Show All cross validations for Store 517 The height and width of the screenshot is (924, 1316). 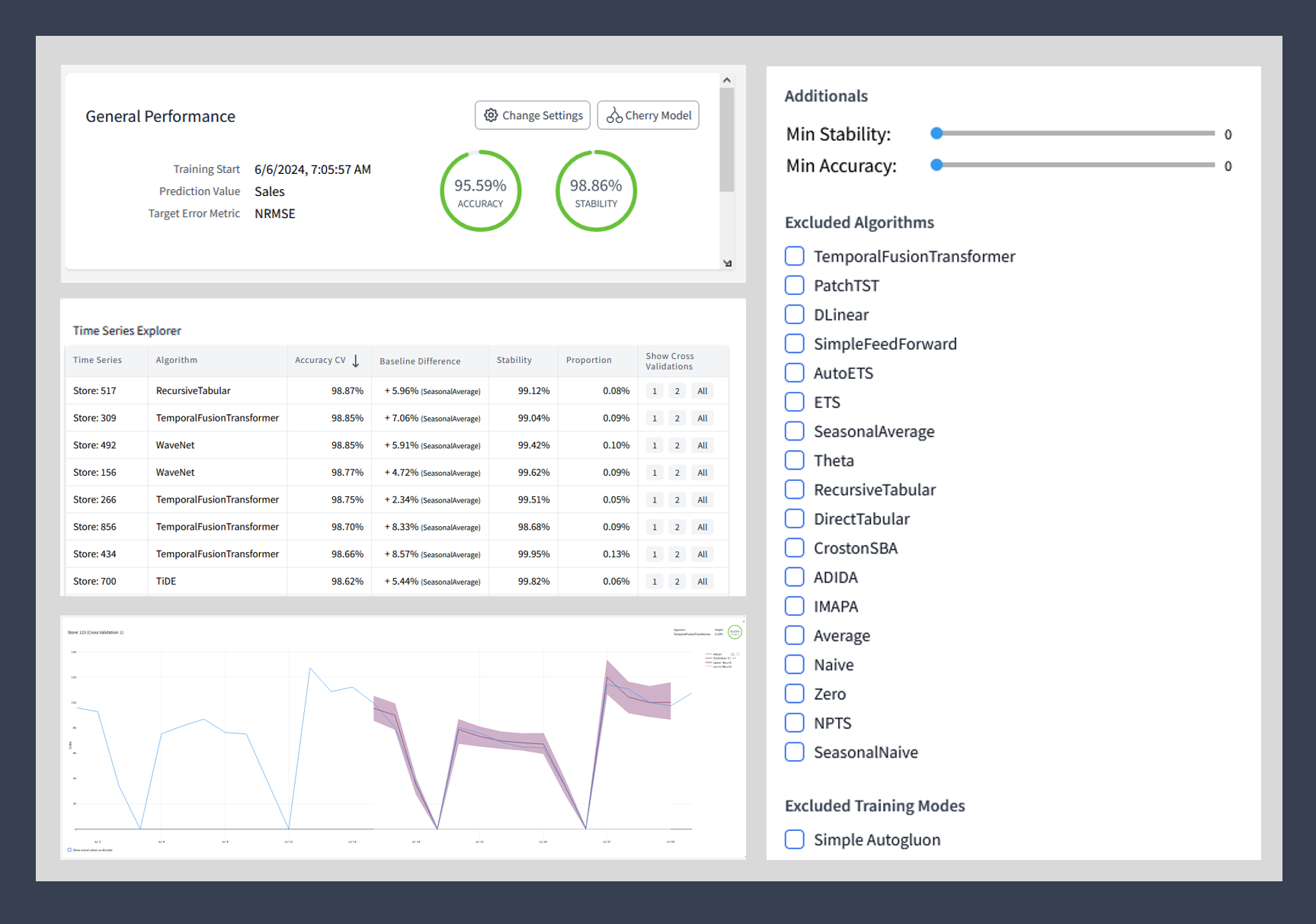click(702, 390)
